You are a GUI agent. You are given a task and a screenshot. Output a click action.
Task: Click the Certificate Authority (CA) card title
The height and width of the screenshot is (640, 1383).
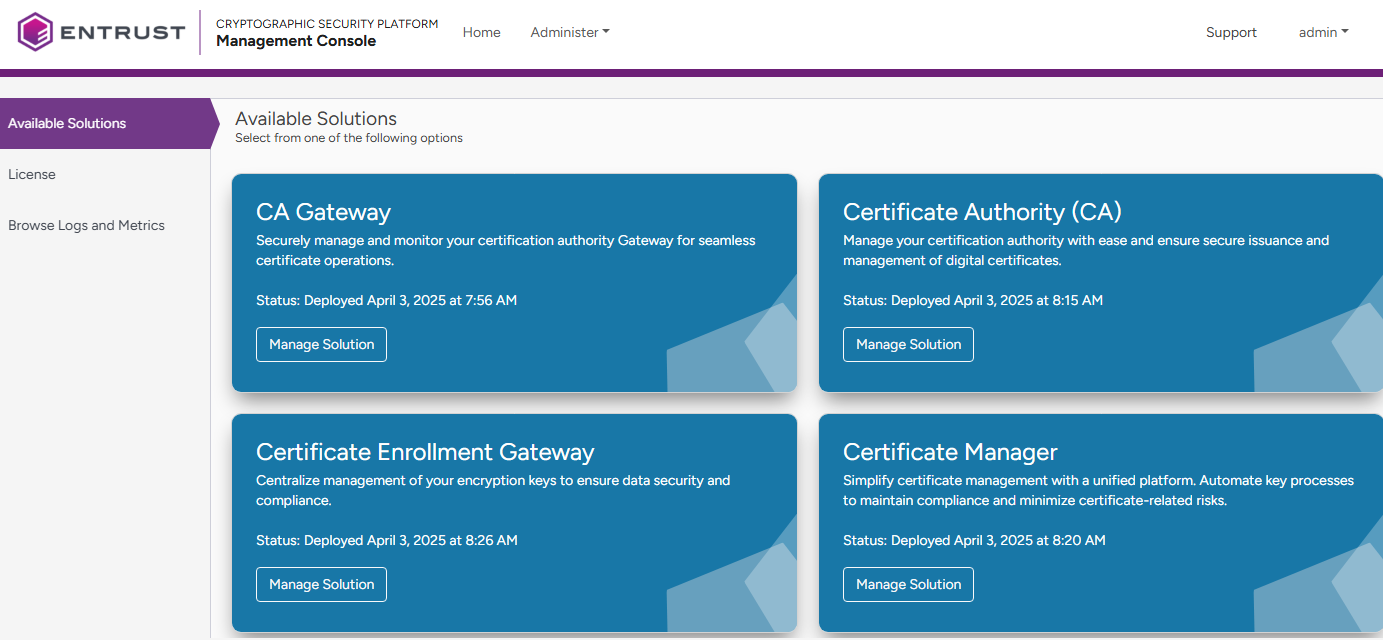click(982, 212)
